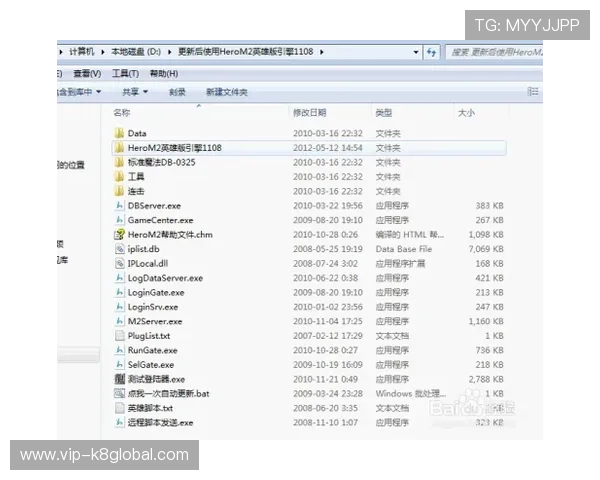
Task: Click the PlugList.txt document icon
Action: [x=119, y=336]
